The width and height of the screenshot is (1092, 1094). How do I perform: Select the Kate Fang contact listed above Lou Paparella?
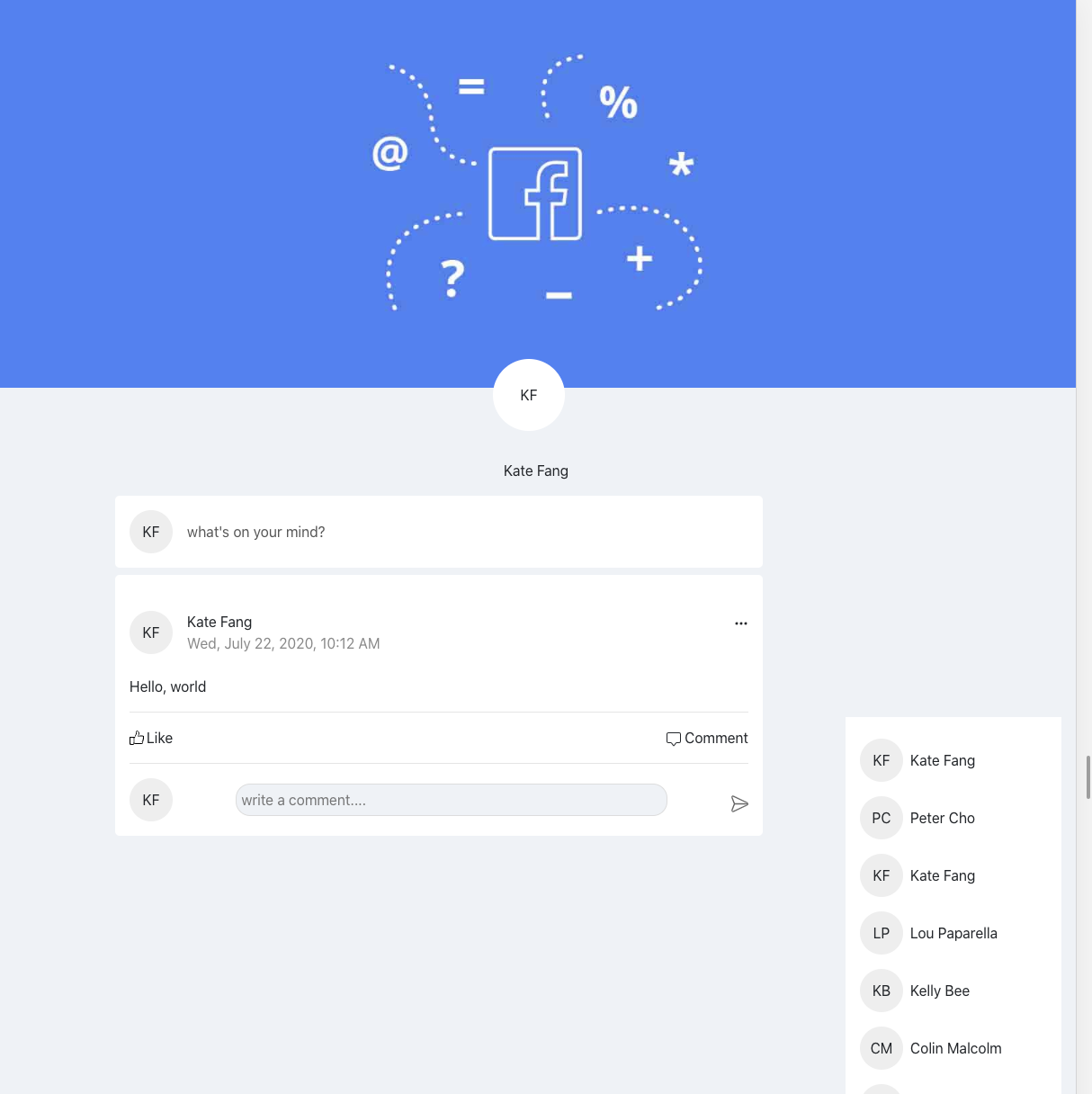(943, 875)
